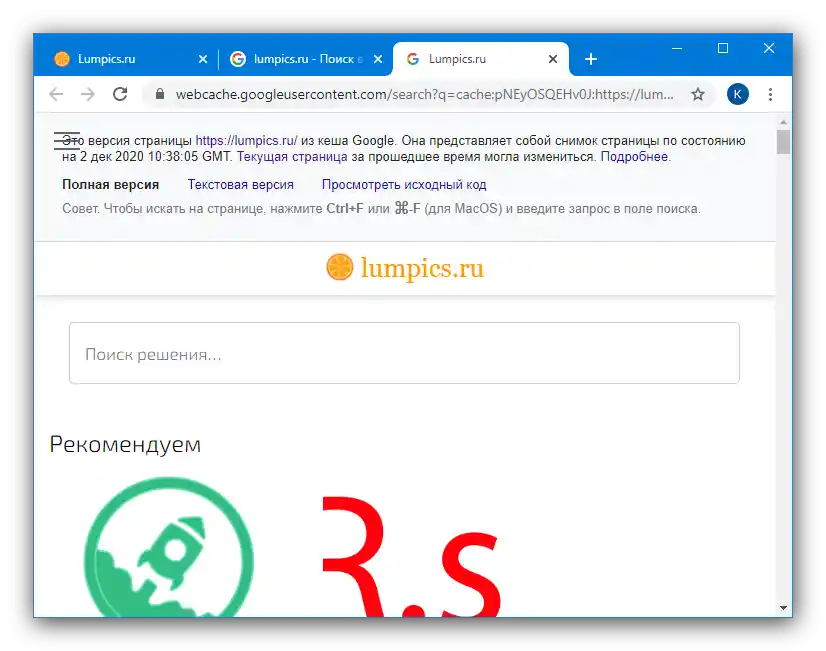Close the Google search results tab

[x=378, y=59]
